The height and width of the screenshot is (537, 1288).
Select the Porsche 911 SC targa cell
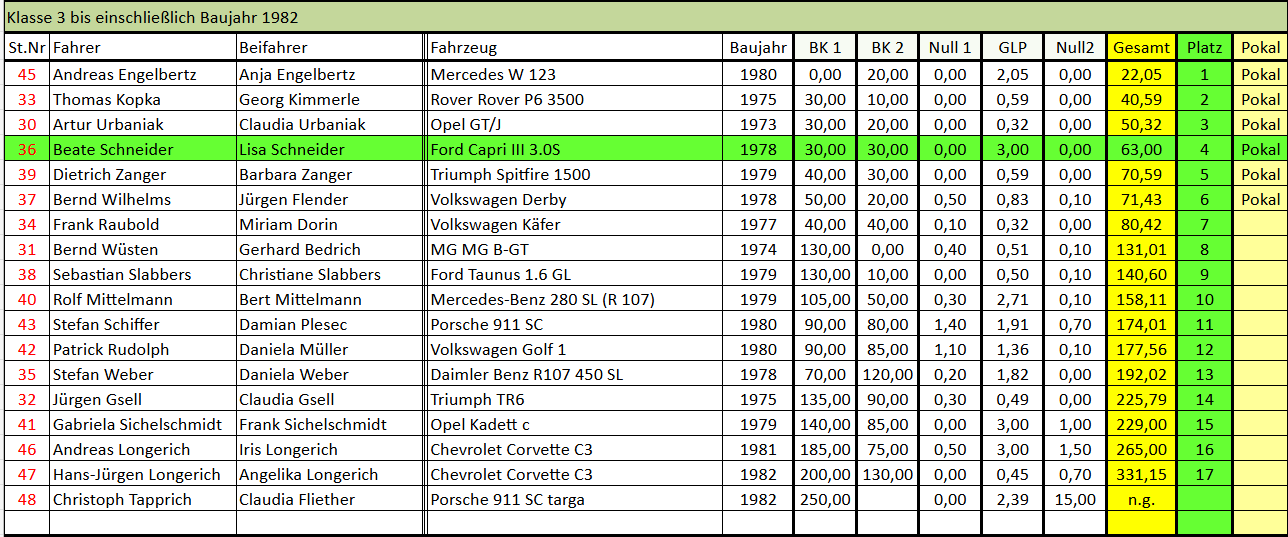coord(508,499)
